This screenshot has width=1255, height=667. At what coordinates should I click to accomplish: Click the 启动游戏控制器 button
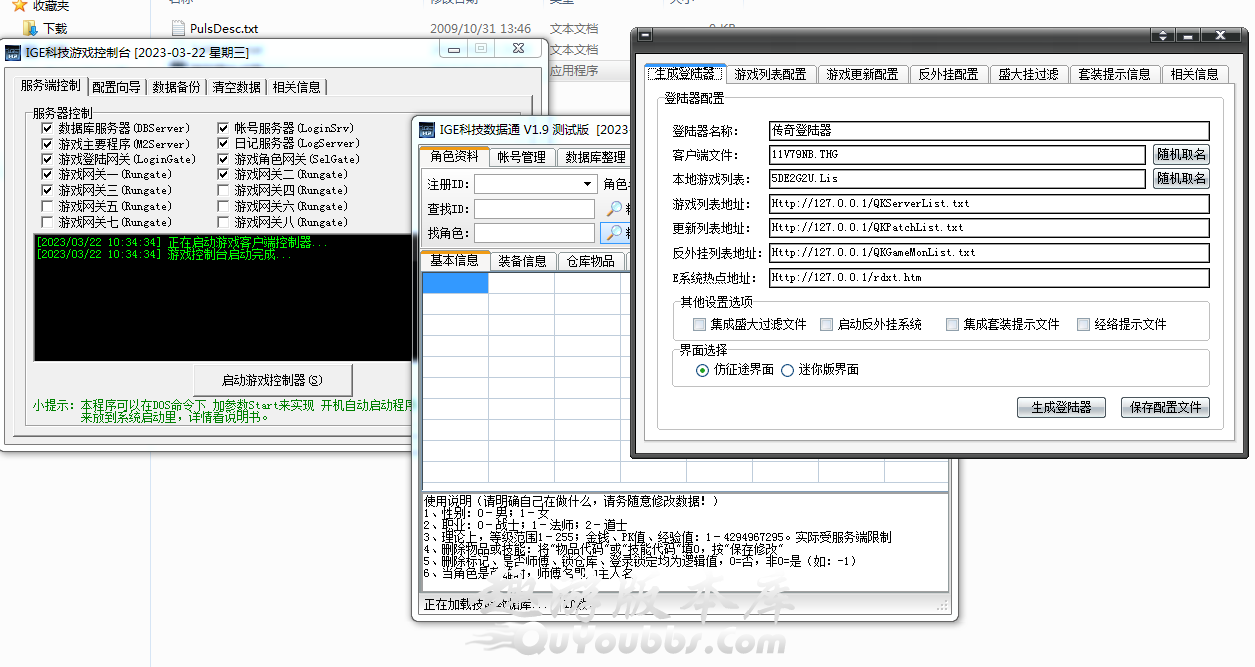point(272,380)
